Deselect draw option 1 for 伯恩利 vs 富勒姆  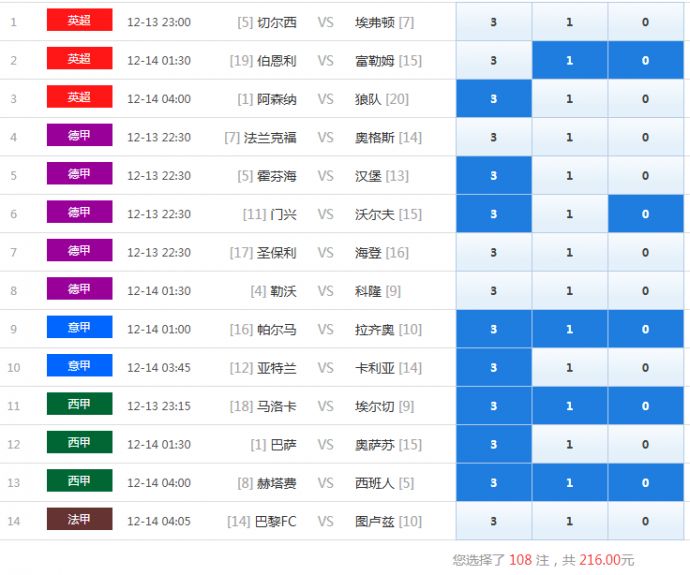tap(569, 60)
